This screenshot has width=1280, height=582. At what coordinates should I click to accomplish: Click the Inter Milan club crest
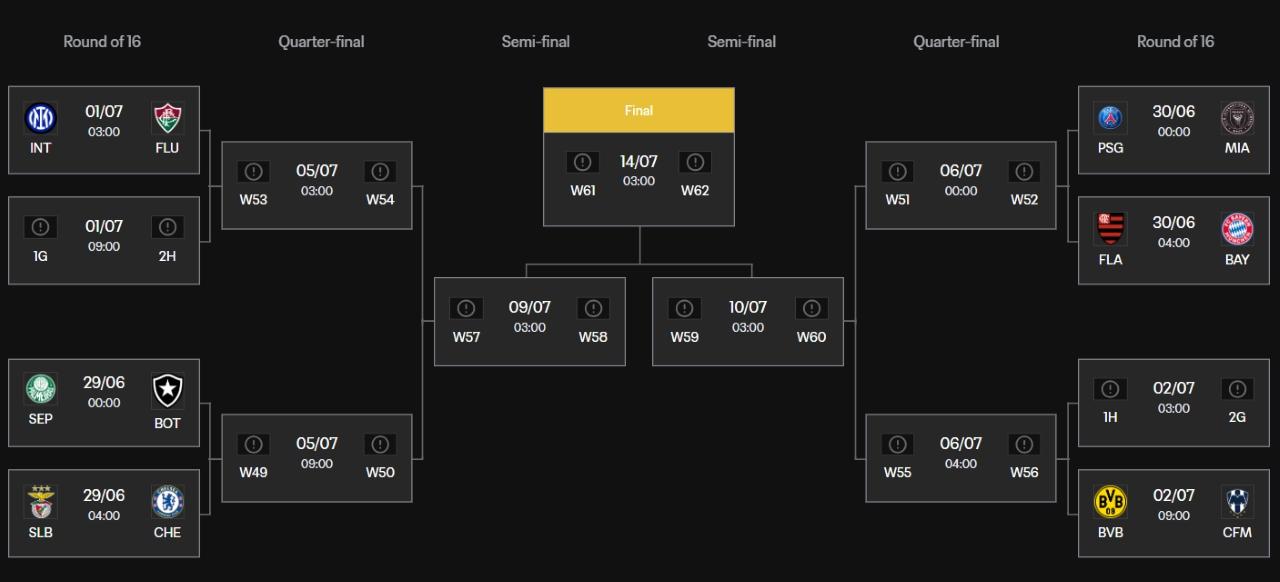41,118
